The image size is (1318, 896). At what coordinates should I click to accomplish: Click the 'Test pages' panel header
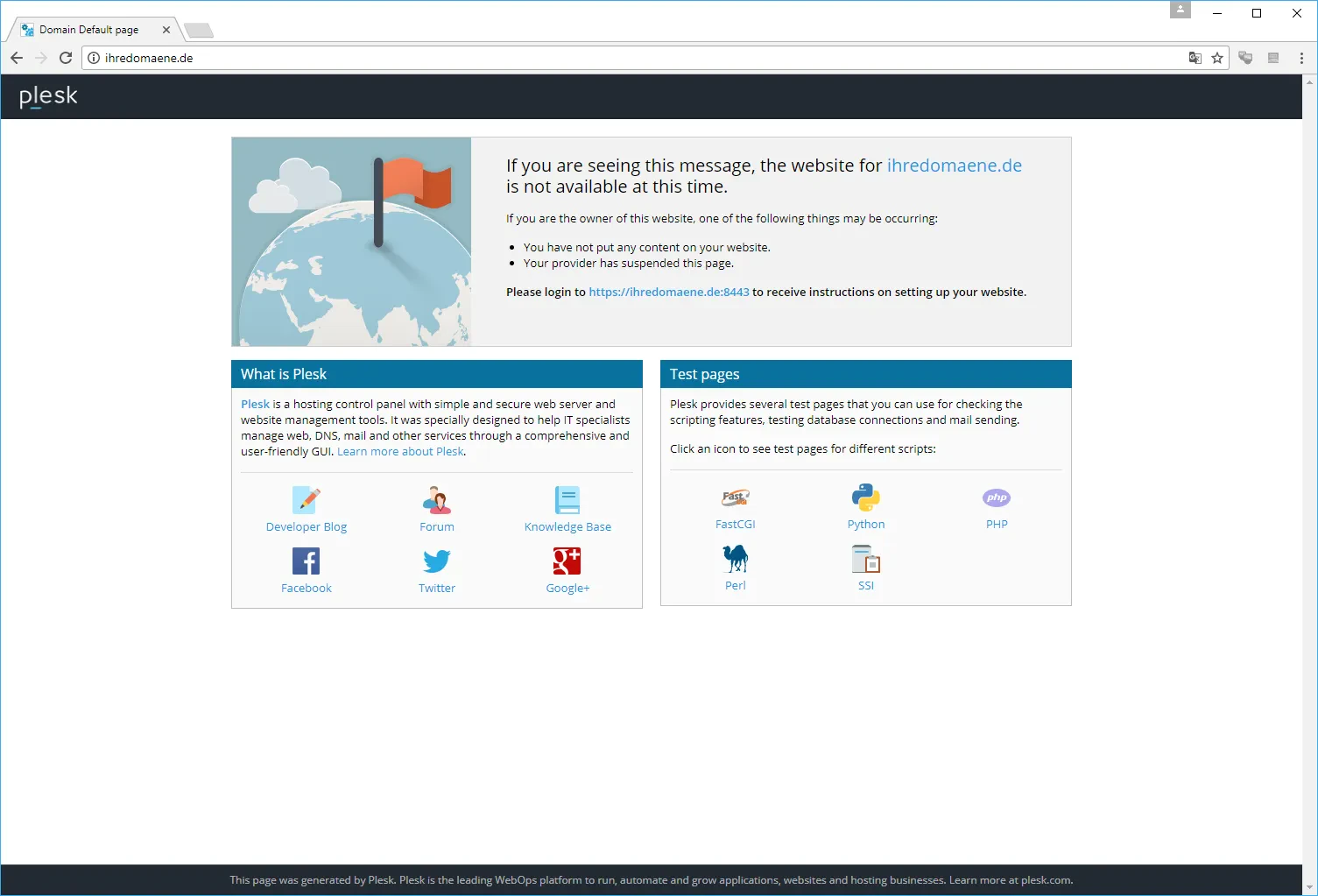(866, 374)
